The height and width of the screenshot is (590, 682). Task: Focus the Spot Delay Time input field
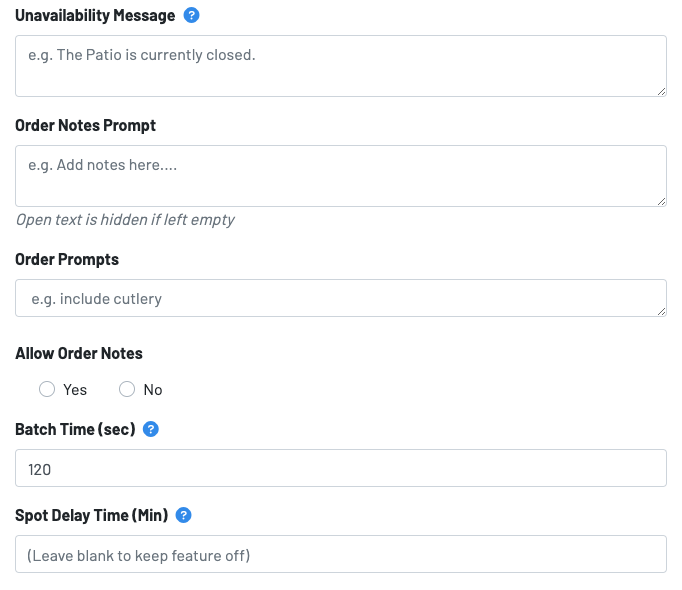pyautogui.click(x=340, y=554)
